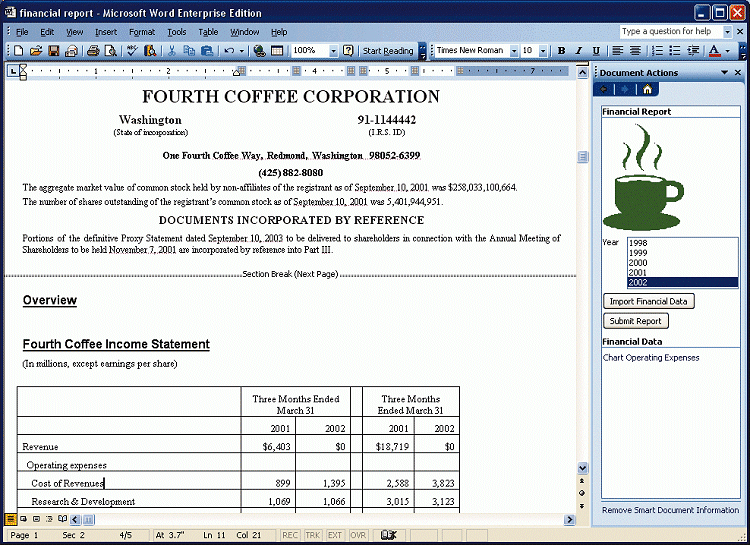Screen dimensions: 750x545
Task: Toggle OVR overtype mode indicator
Action: tap(358, 535)
